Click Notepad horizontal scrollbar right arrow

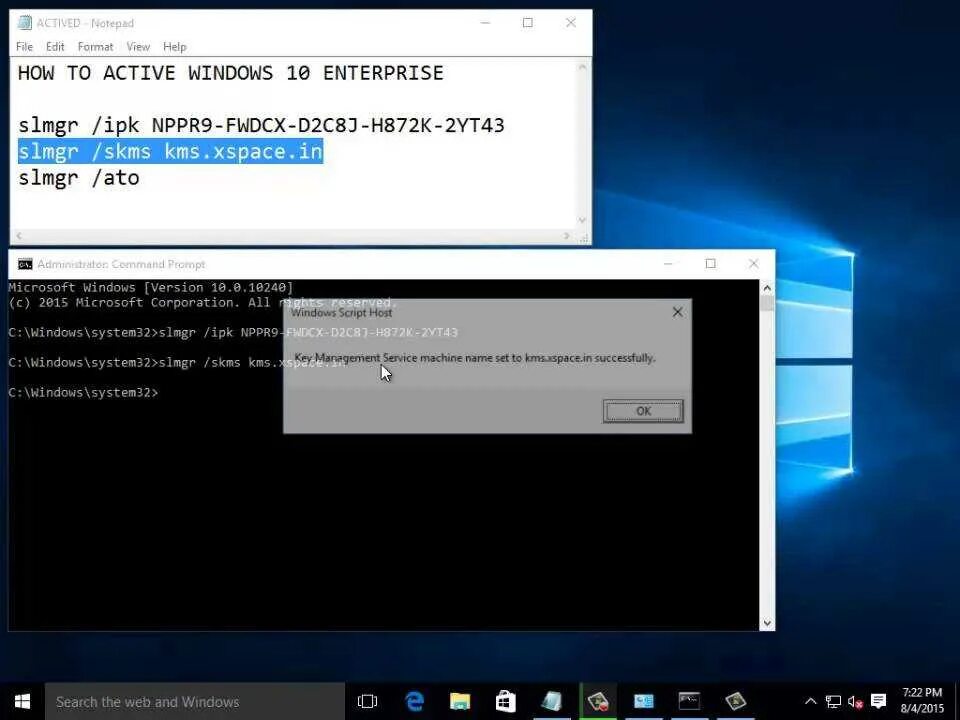click(x=568, y=236)
